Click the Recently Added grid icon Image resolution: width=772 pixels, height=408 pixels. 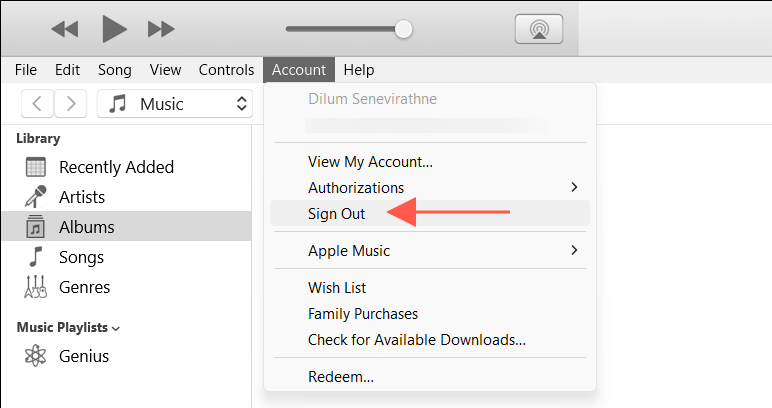tap(35, 167)
